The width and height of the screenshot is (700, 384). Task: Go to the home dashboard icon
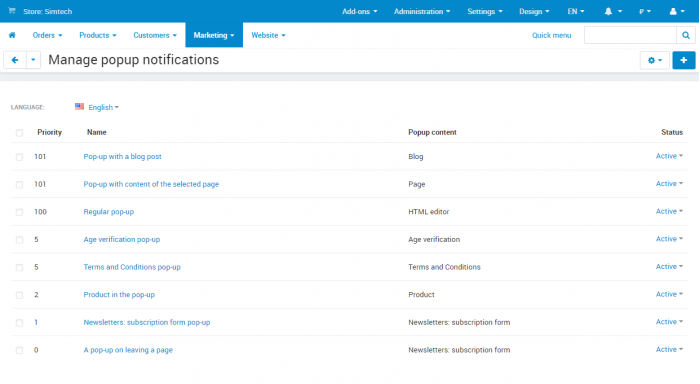coord(12,35)
